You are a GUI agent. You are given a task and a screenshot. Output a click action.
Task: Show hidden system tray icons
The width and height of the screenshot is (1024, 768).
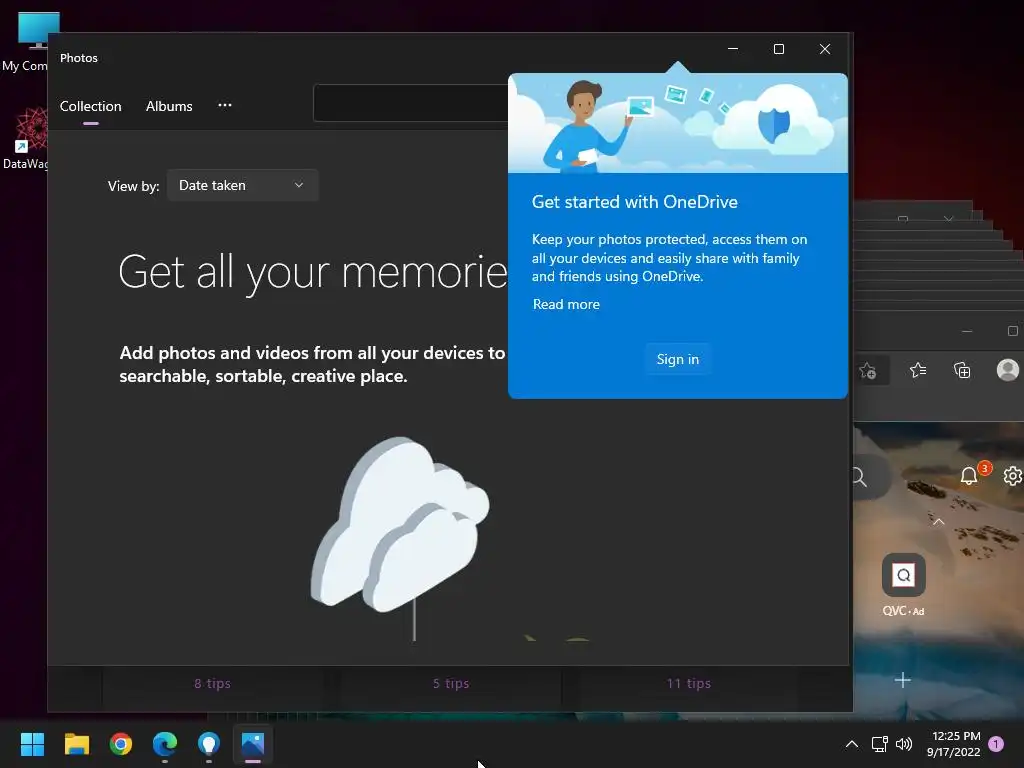tap(852, 744)
